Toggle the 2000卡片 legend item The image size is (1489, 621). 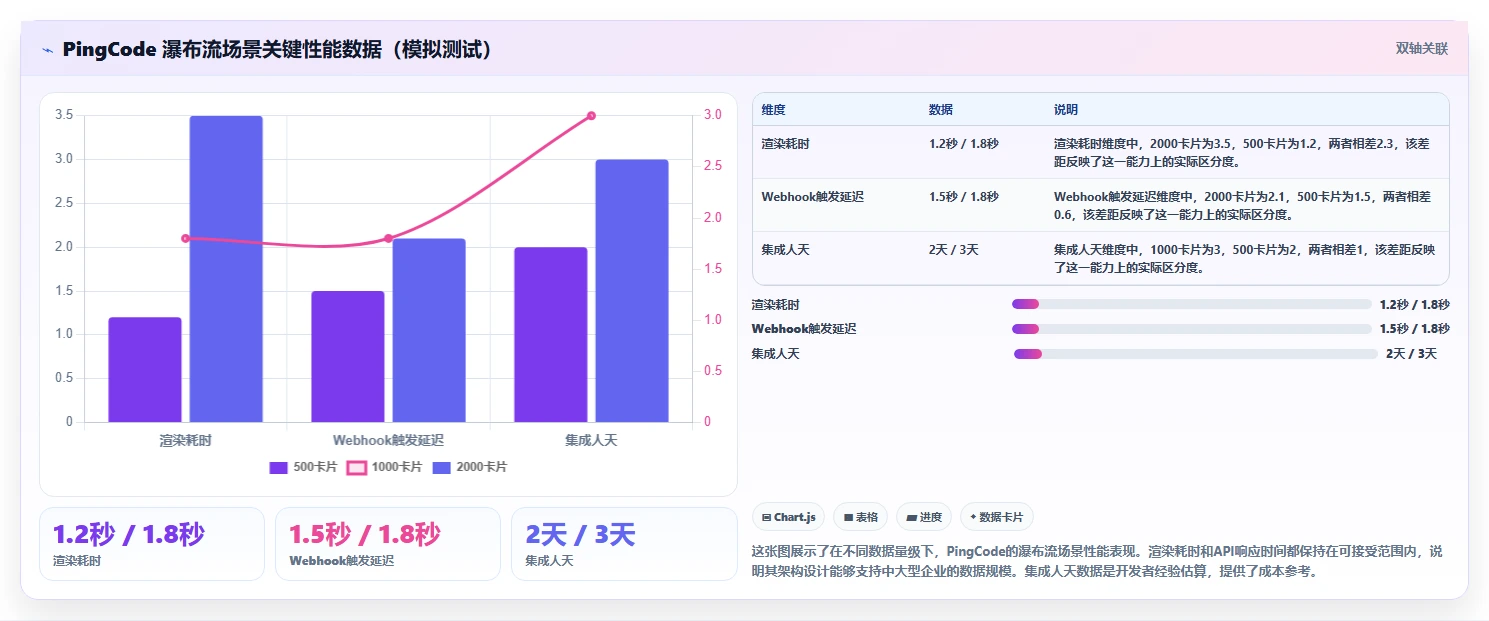(469, 467)
